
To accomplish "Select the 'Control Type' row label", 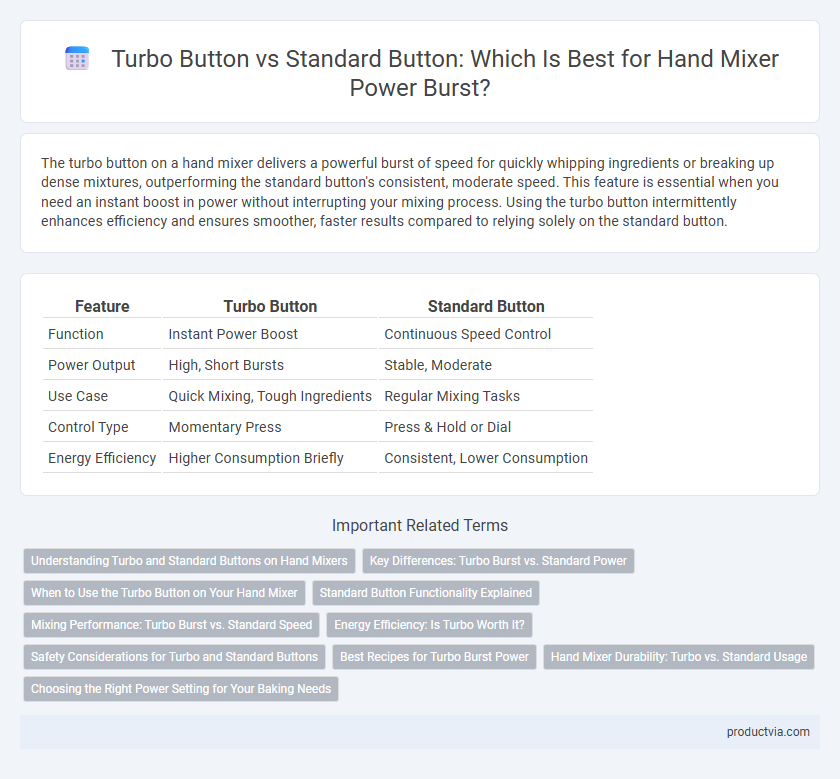I will coord(88,428).
